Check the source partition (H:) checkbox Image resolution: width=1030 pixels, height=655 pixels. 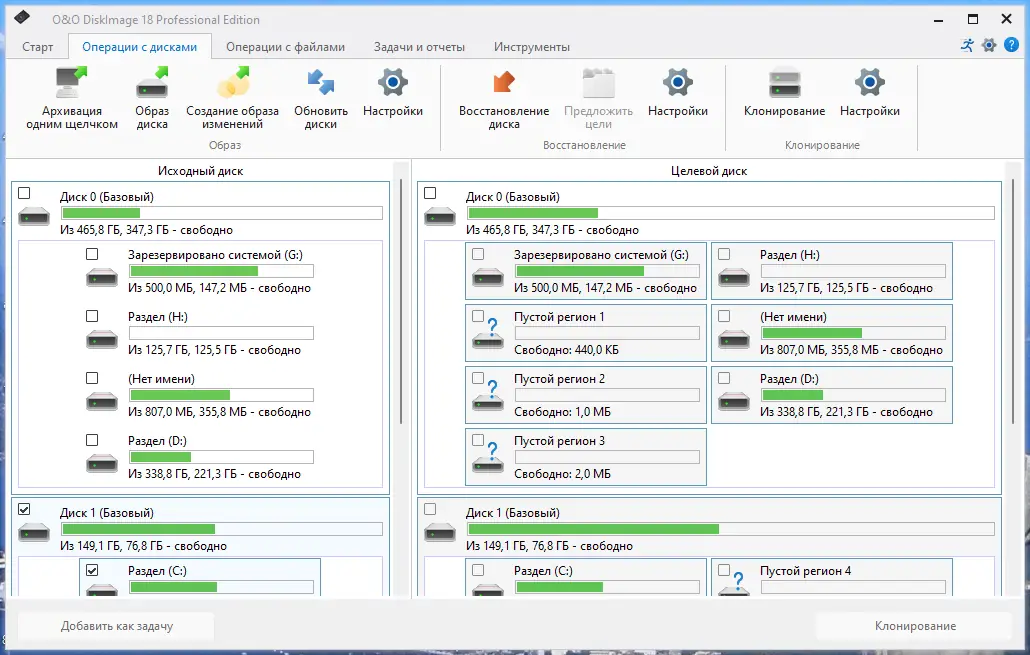click(x=92, y=316)
